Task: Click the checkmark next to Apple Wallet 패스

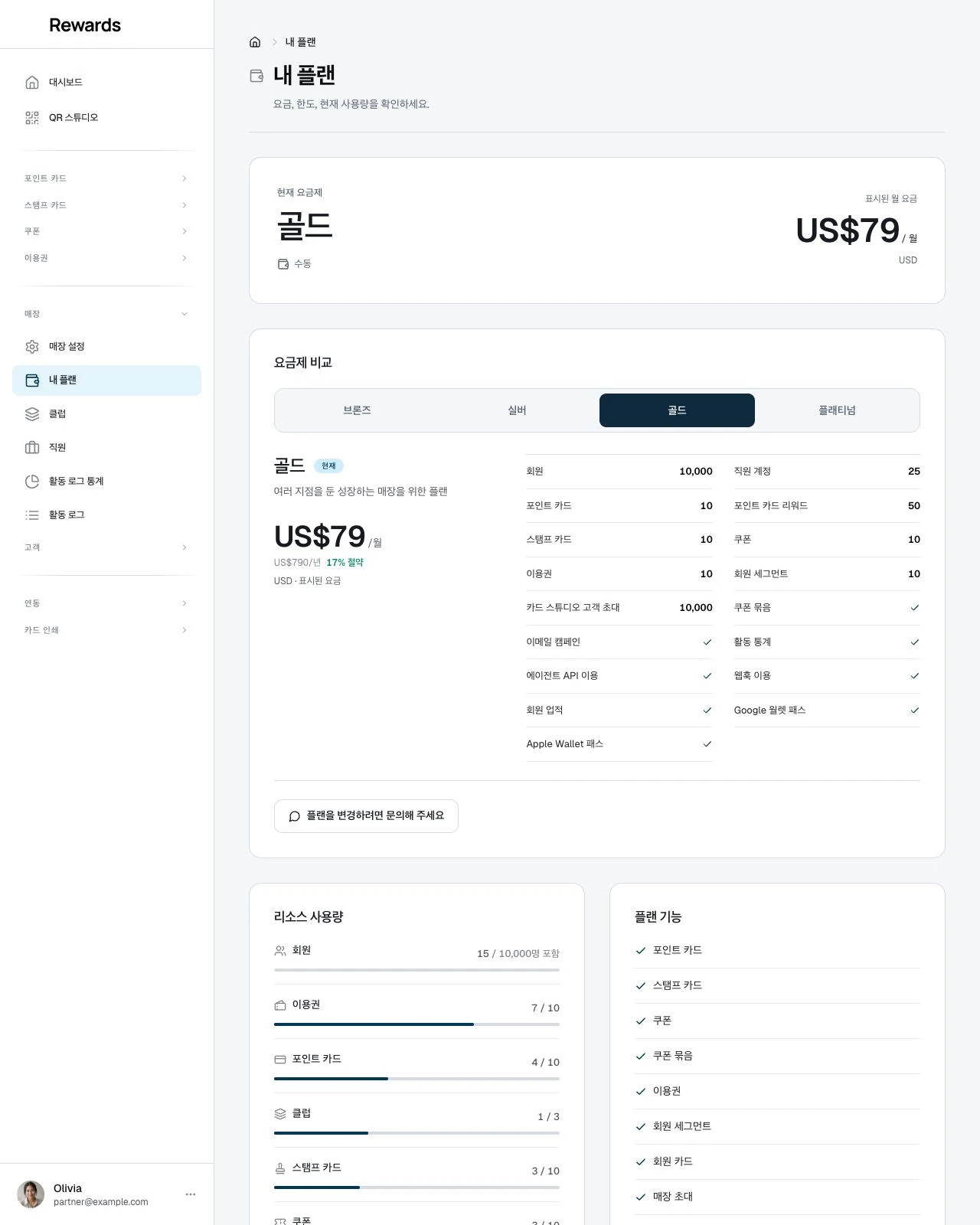Action: [707, 744]
